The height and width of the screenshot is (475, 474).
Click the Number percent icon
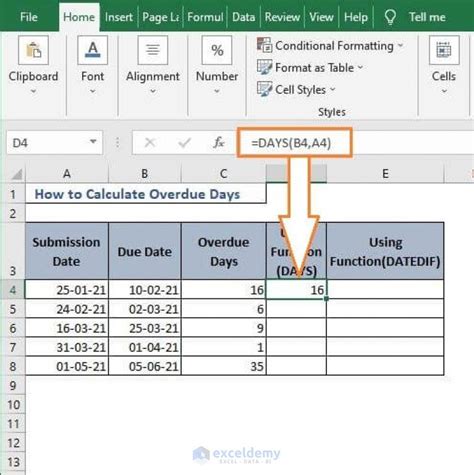coord(217,50)
